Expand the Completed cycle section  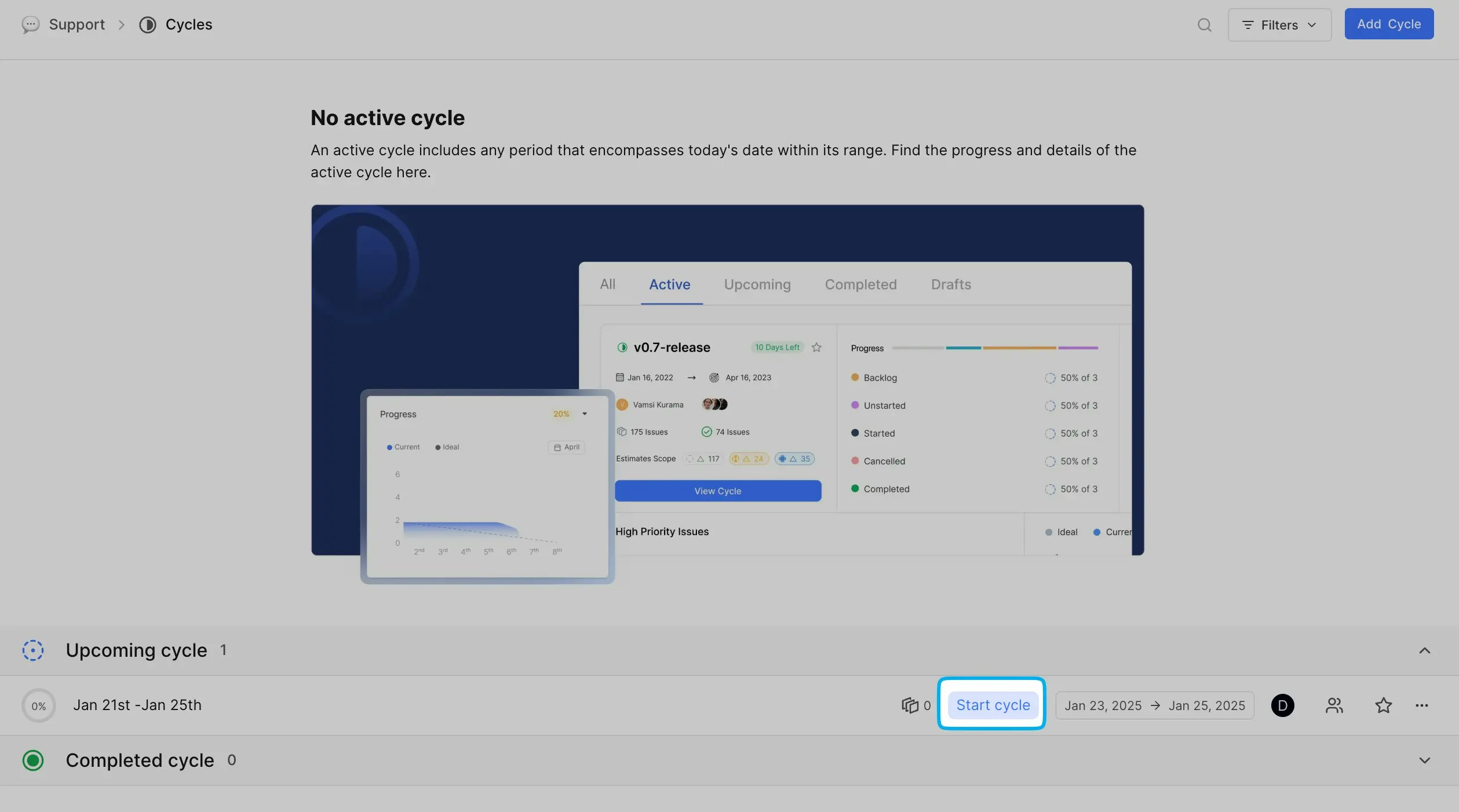point(1424,760)
